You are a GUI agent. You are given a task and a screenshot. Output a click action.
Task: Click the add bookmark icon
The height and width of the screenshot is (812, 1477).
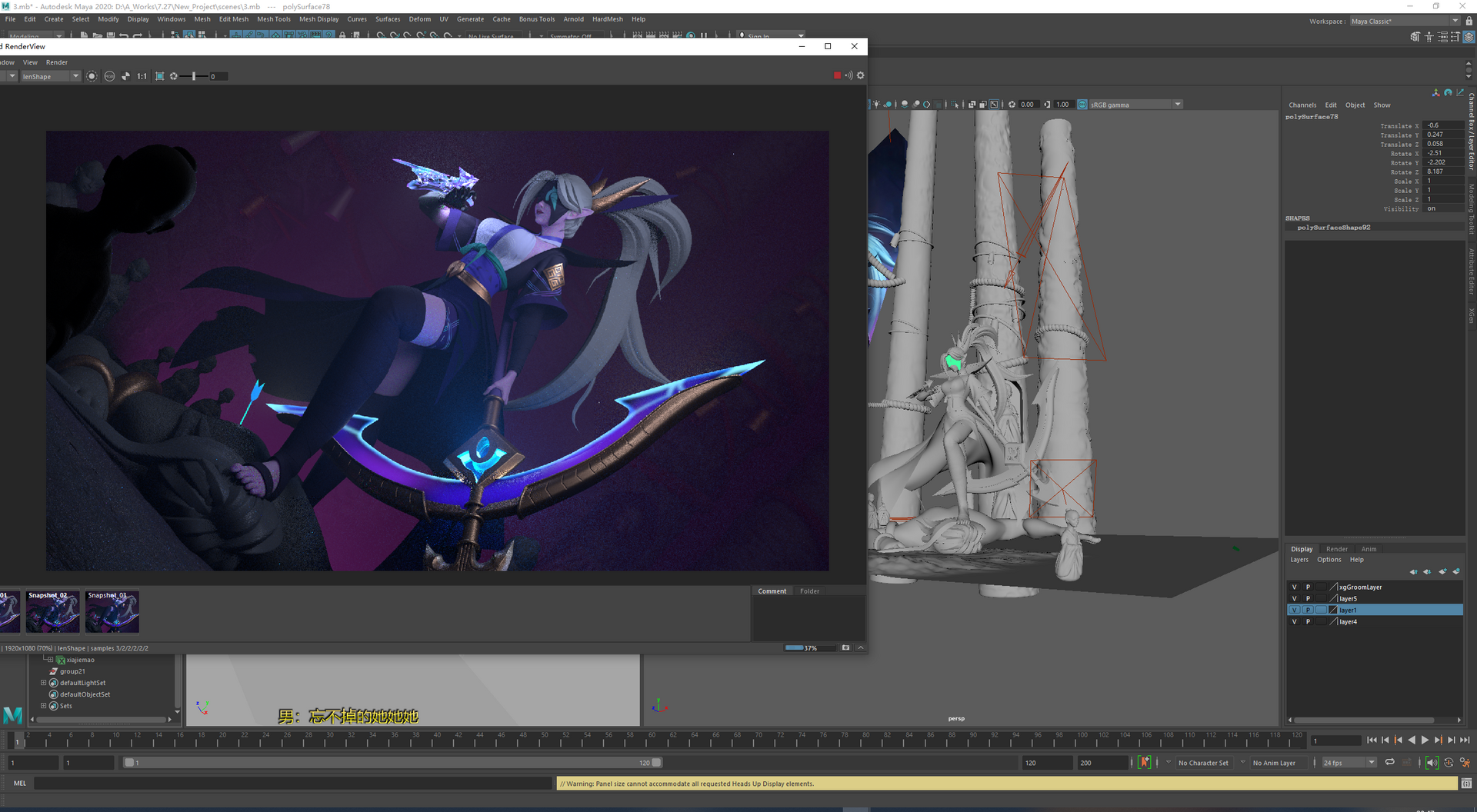[x=1145, y=762]
